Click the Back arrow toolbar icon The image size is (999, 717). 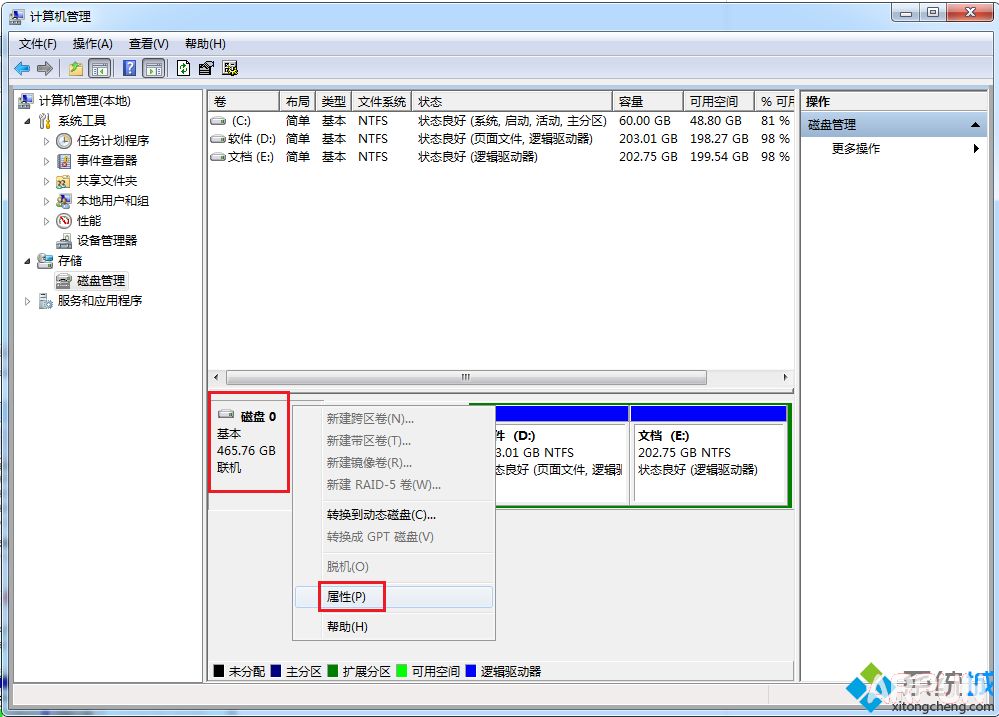tap(22, 68)
